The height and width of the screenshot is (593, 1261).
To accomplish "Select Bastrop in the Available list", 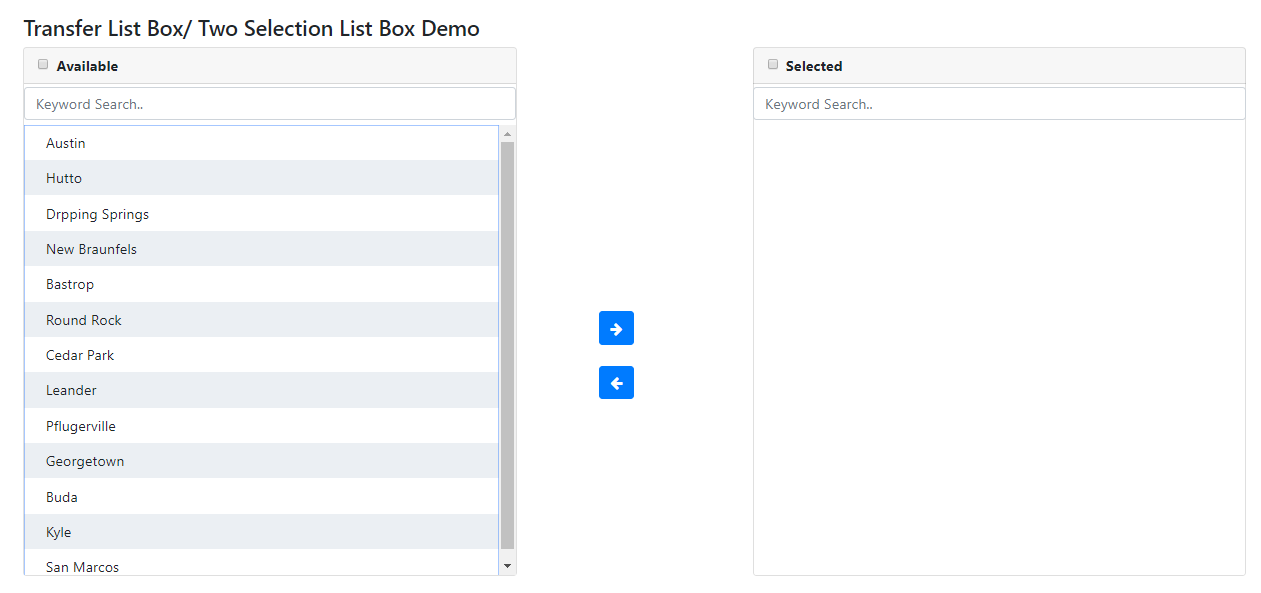I will click(x=261, y=284).
